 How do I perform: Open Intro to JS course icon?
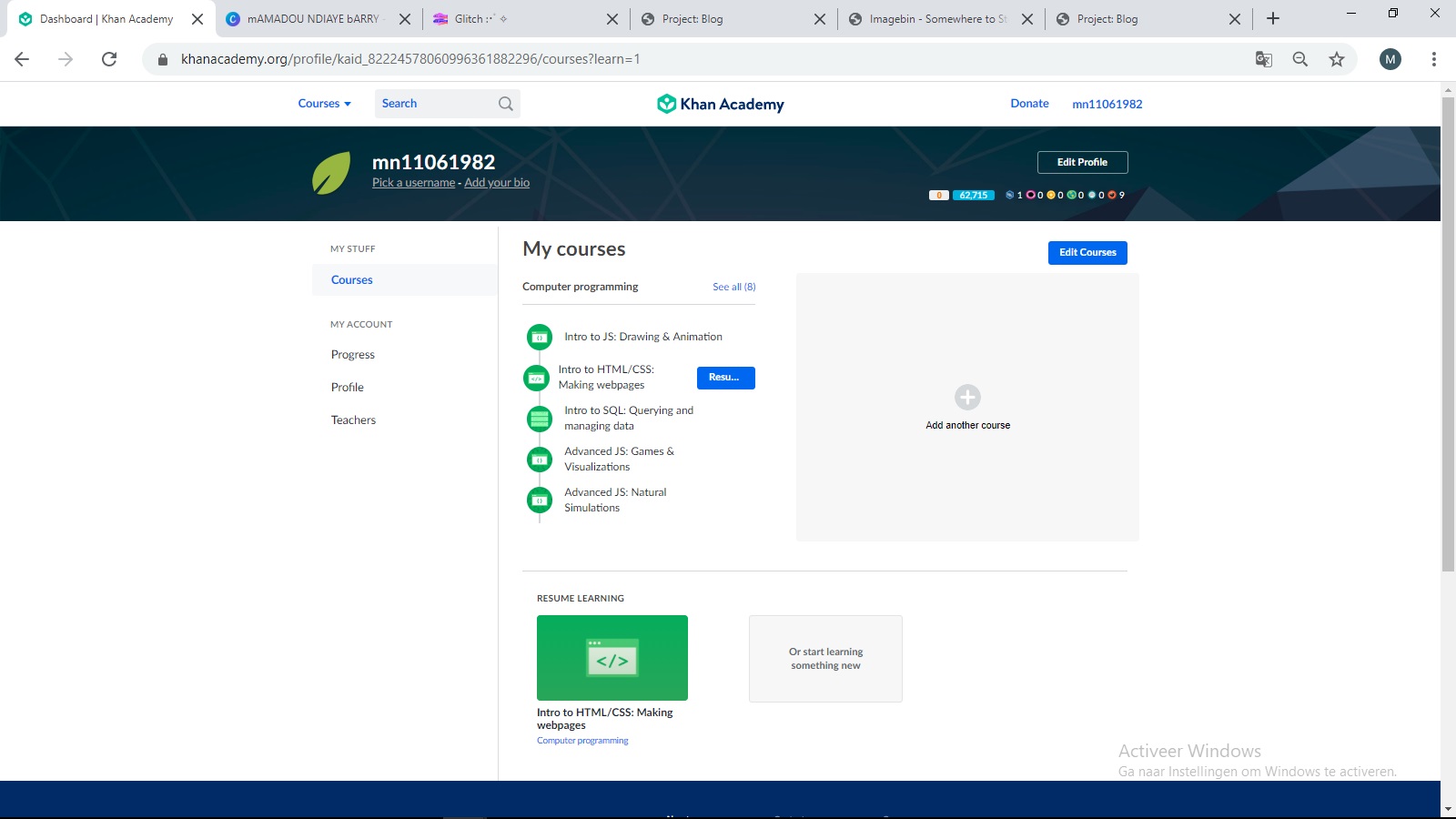pyautogui.click(x=540, y=337)
